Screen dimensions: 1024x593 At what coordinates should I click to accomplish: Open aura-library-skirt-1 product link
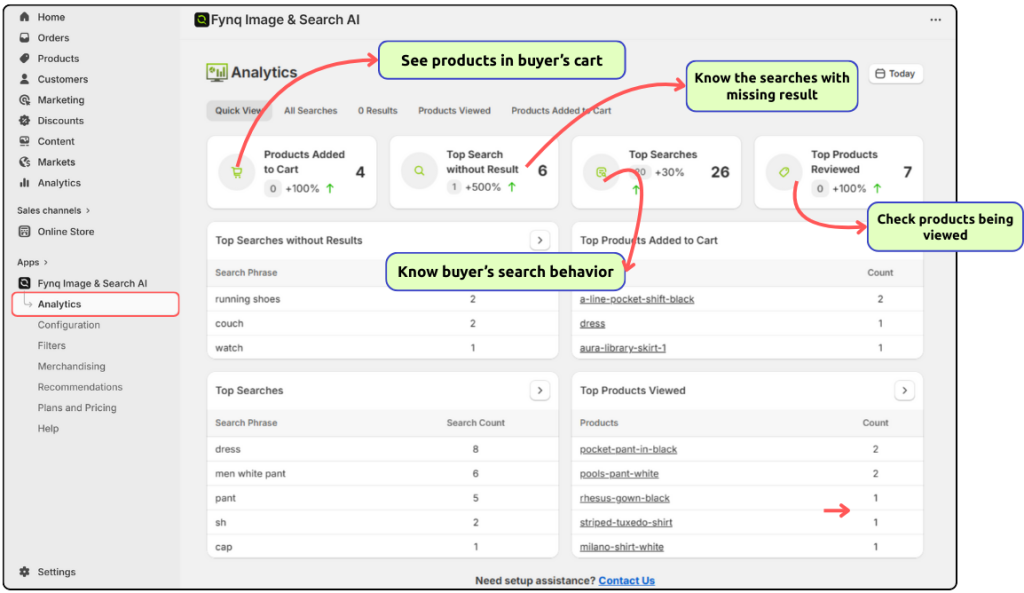[622, 348]
